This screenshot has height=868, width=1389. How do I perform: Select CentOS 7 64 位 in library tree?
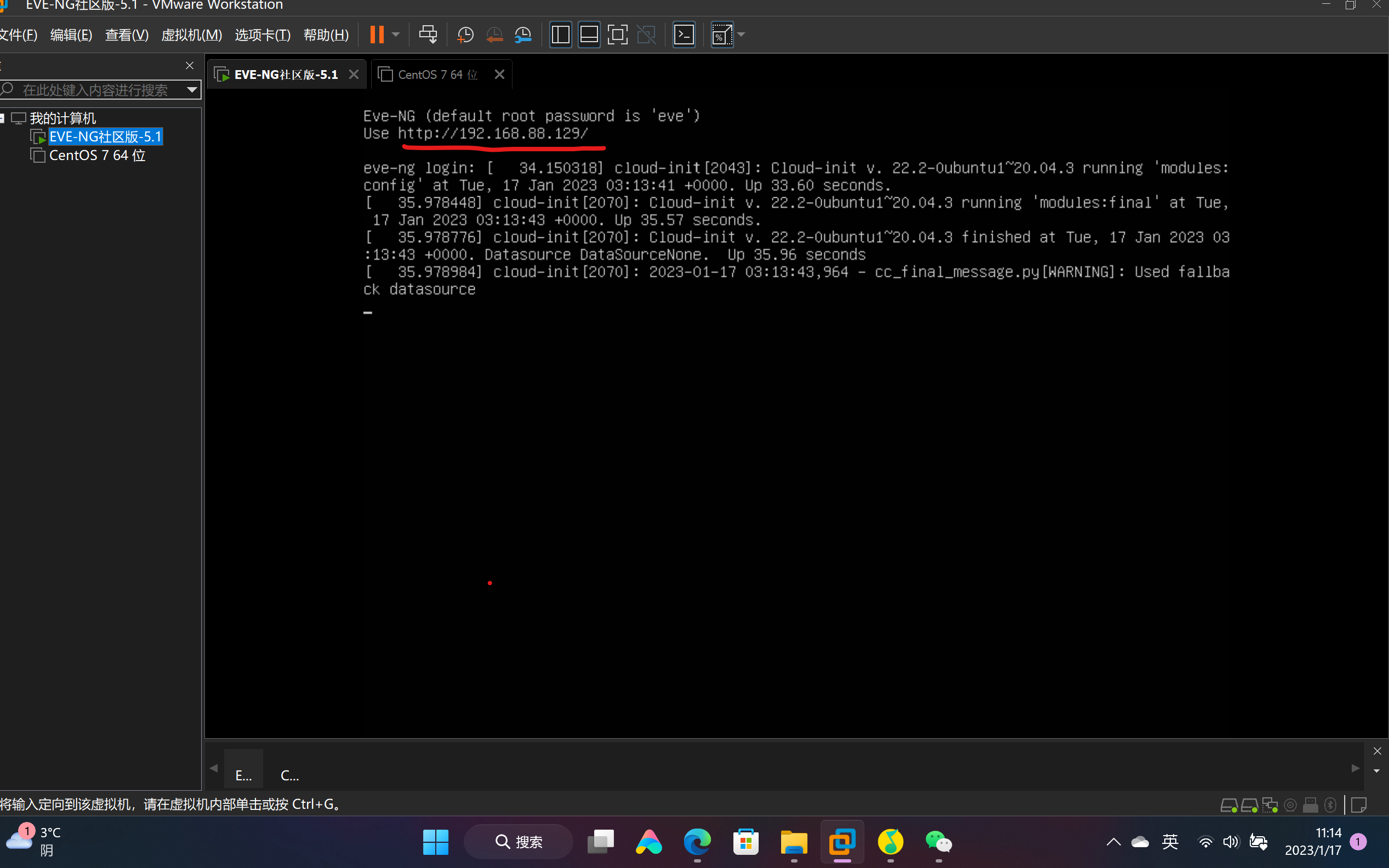tap(96, 156)
